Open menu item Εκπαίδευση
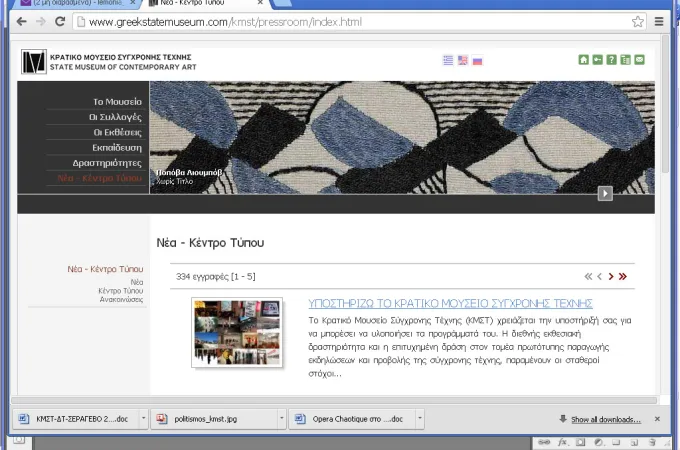The height and width of the screenshot is (450, 680). [x=117, y=148]
